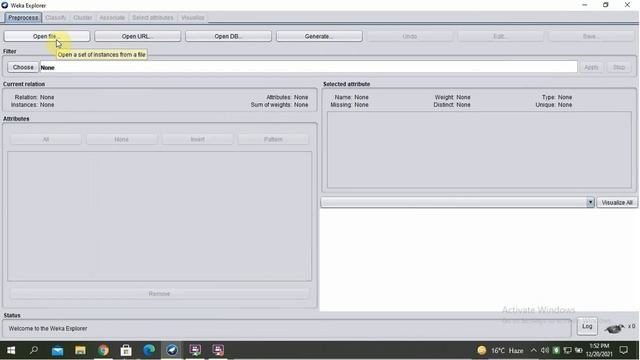Click the Invert attributes button
640x360 pixels.
point(198,140)
